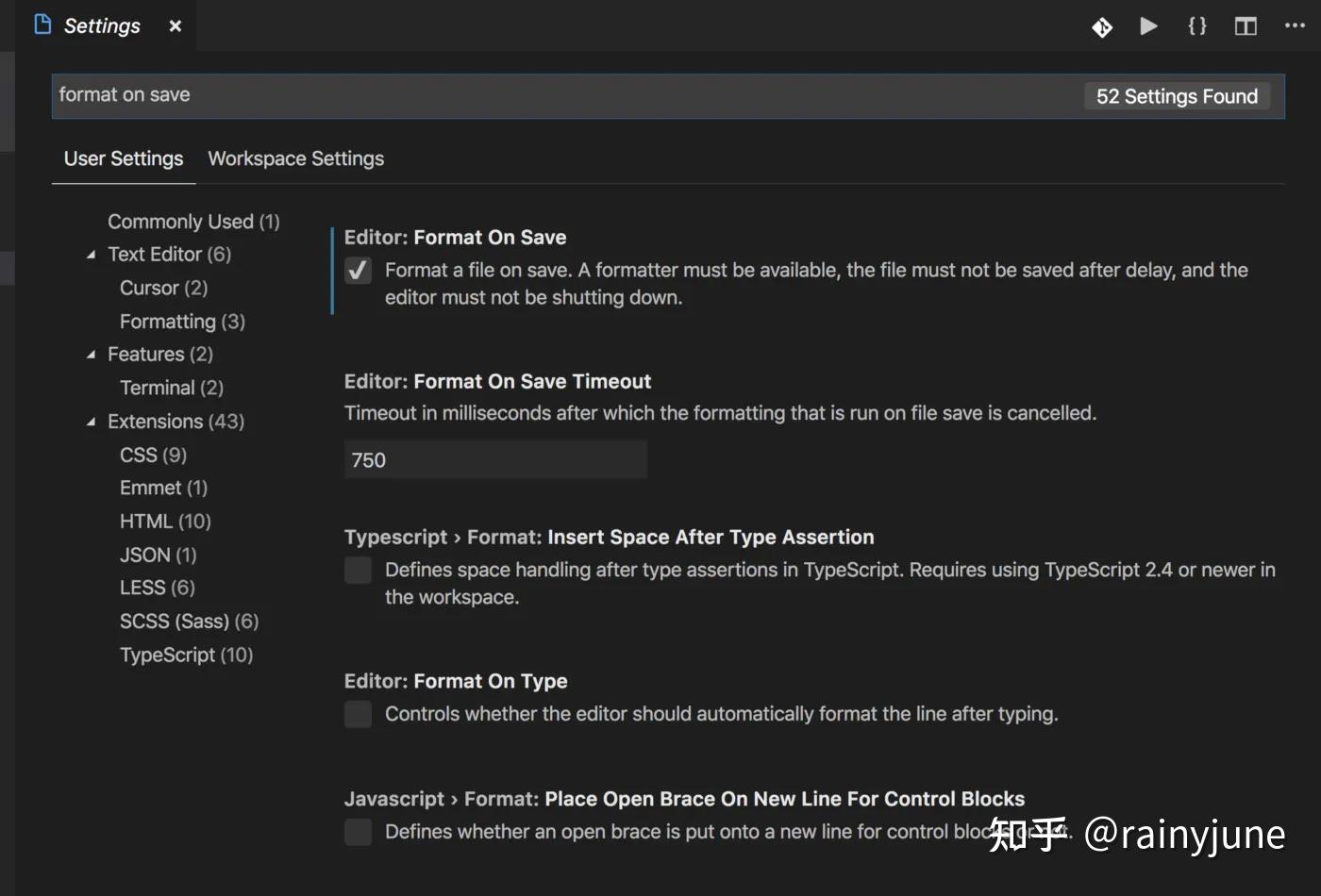Uncheck the Format On Save checkbox
Image resolution: width=1321 pixels, height=896 pixels.
click(x=359, y=271)
